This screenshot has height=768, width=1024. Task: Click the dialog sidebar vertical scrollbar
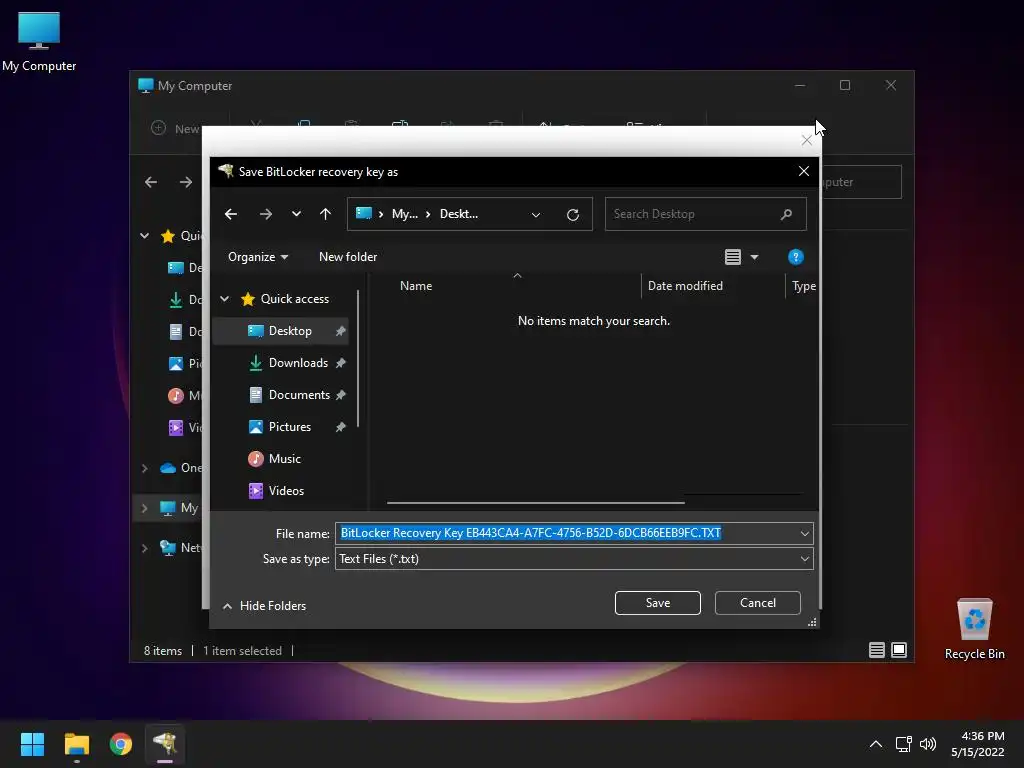pos(358,359)
